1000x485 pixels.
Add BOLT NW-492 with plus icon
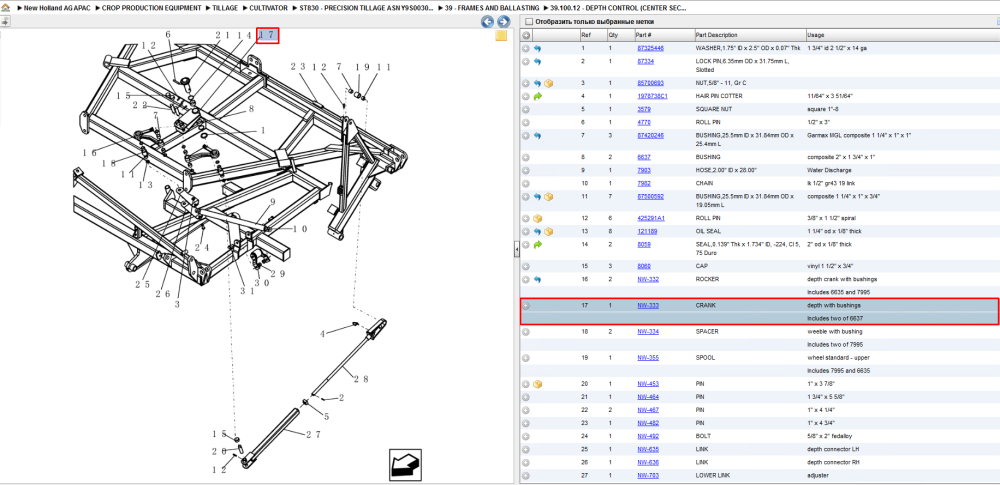pyautogui.click(x=526, y=436)
